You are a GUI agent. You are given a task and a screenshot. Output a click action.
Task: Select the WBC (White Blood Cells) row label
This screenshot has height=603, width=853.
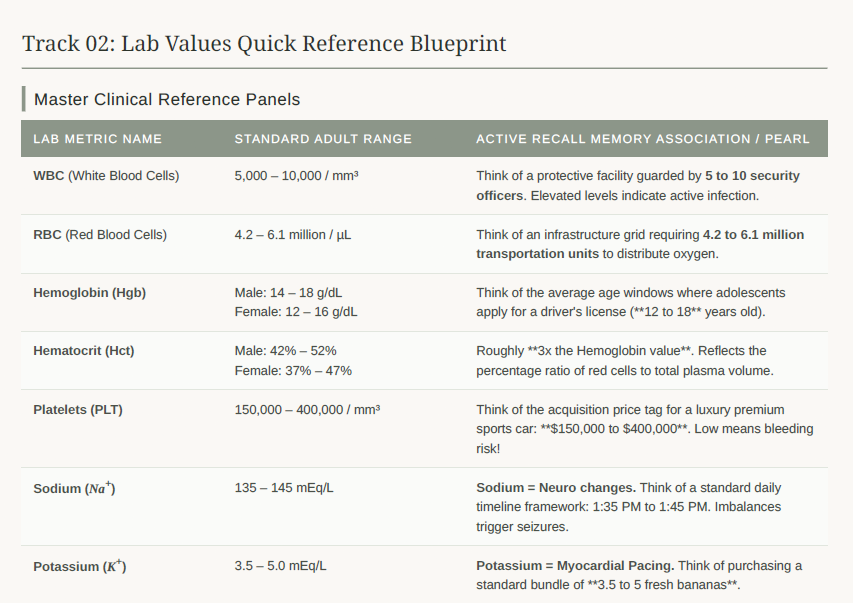(106, 176)
